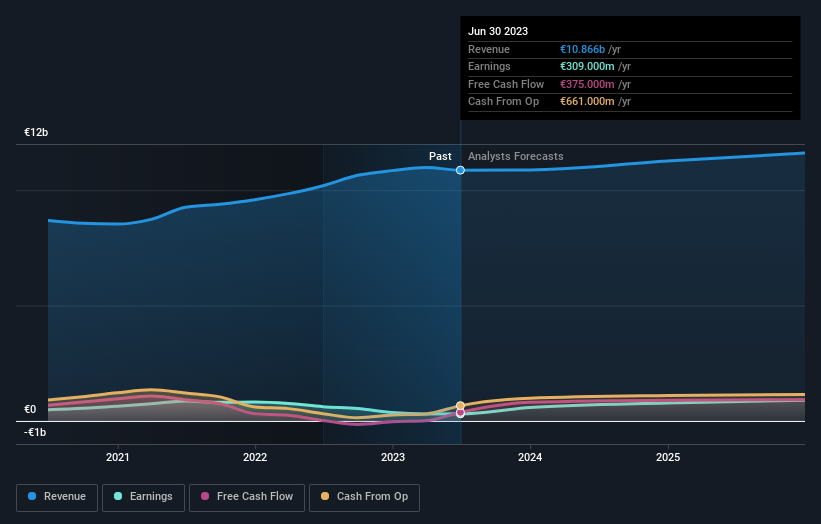Click the €375.000m free cash flow value

pyautogui.click(x=587, y=84)
